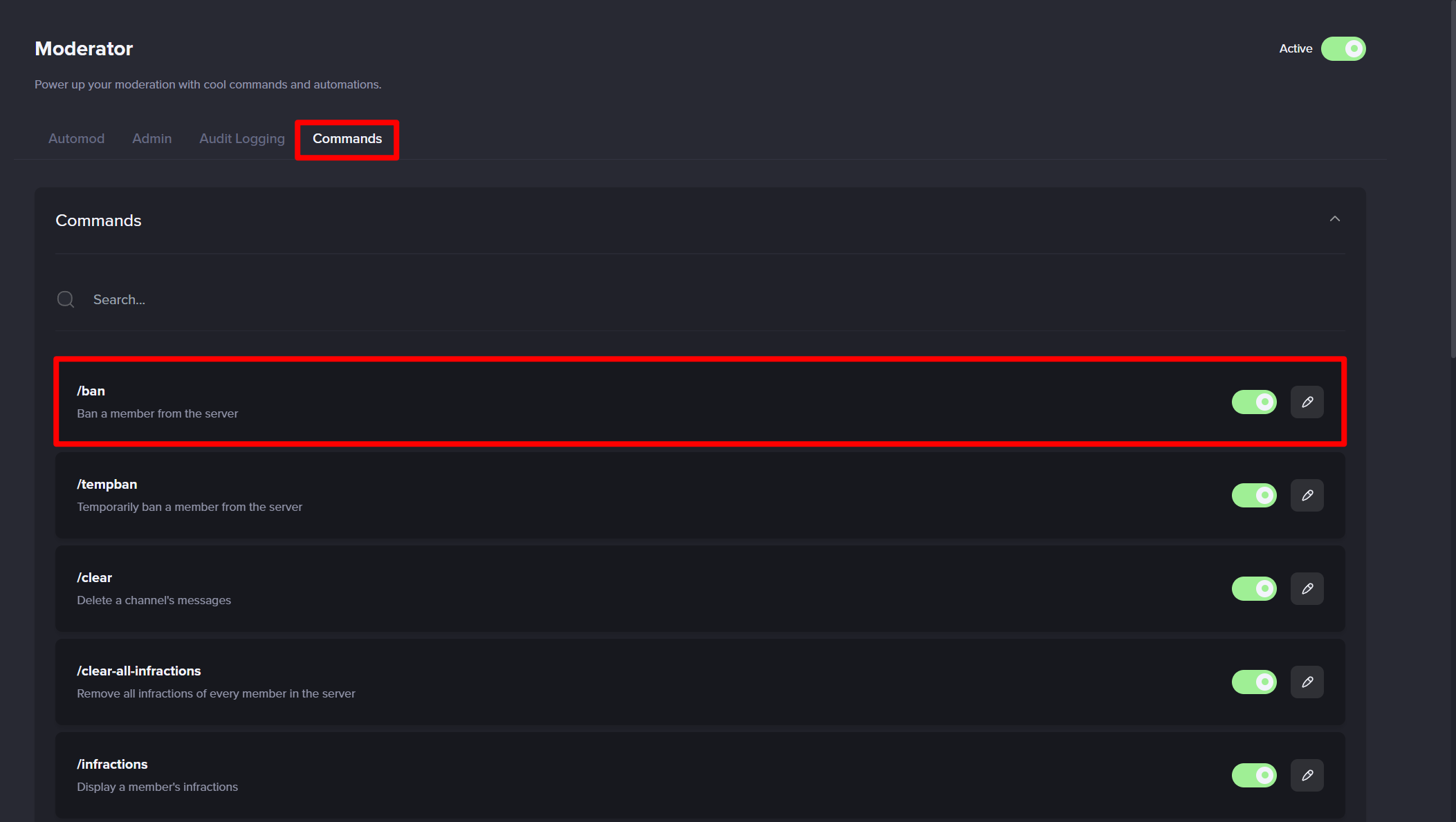1456x822 pixels.
Task: Disable the /ban command toggle
Action: (x=1255, y=401)
